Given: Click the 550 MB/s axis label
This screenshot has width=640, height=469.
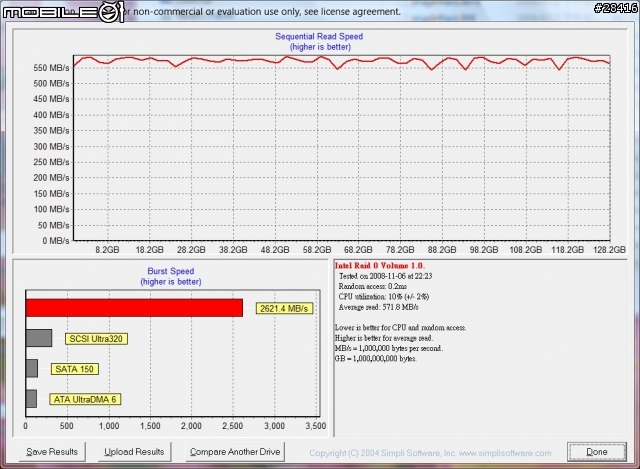Looking at the screenshot, I should point(51,68).
